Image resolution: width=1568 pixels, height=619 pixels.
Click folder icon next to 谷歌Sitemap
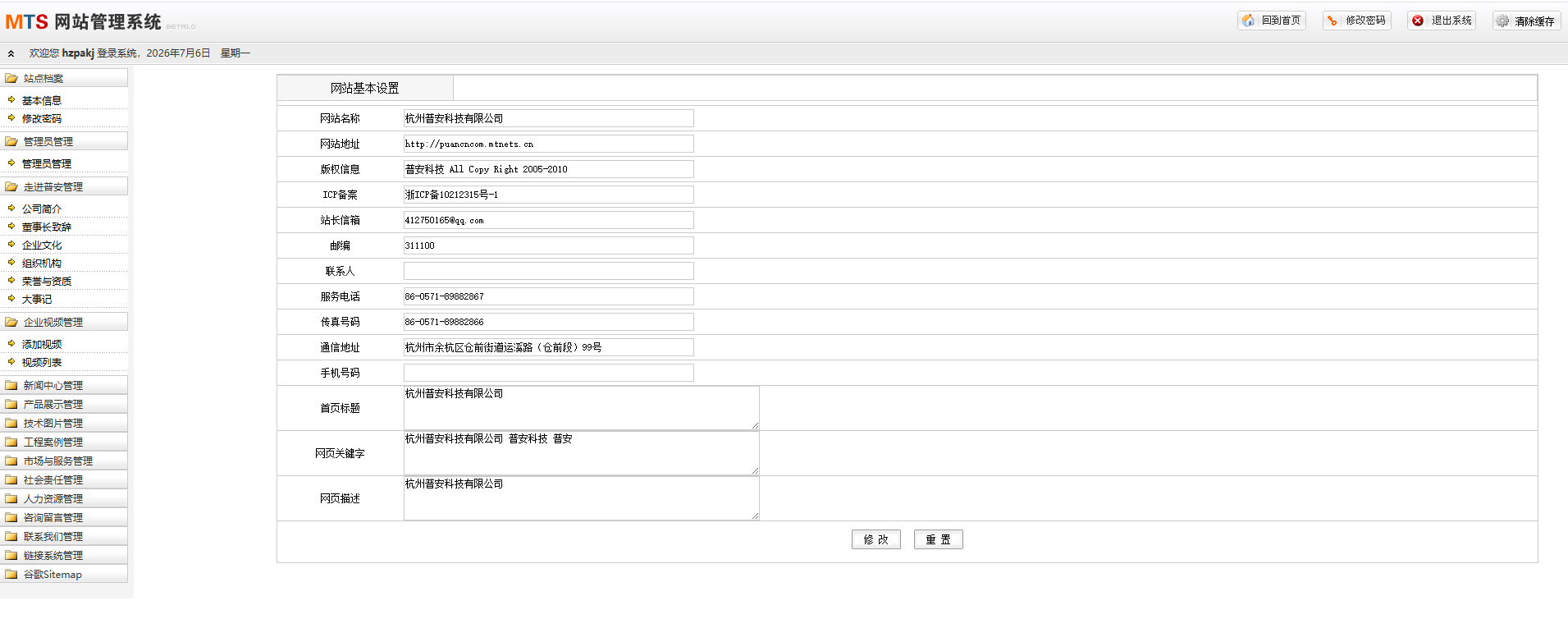click(x=11, y=574)
